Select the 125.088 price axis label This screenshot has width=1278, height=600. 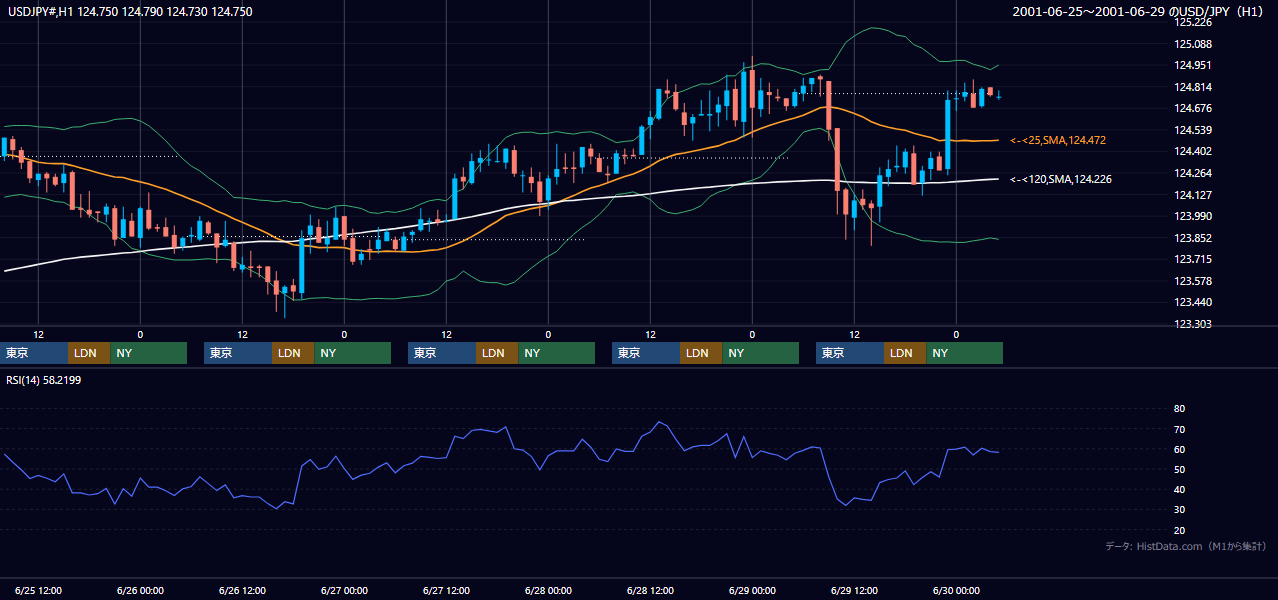pyautogui.click(x=1194, y=44)
